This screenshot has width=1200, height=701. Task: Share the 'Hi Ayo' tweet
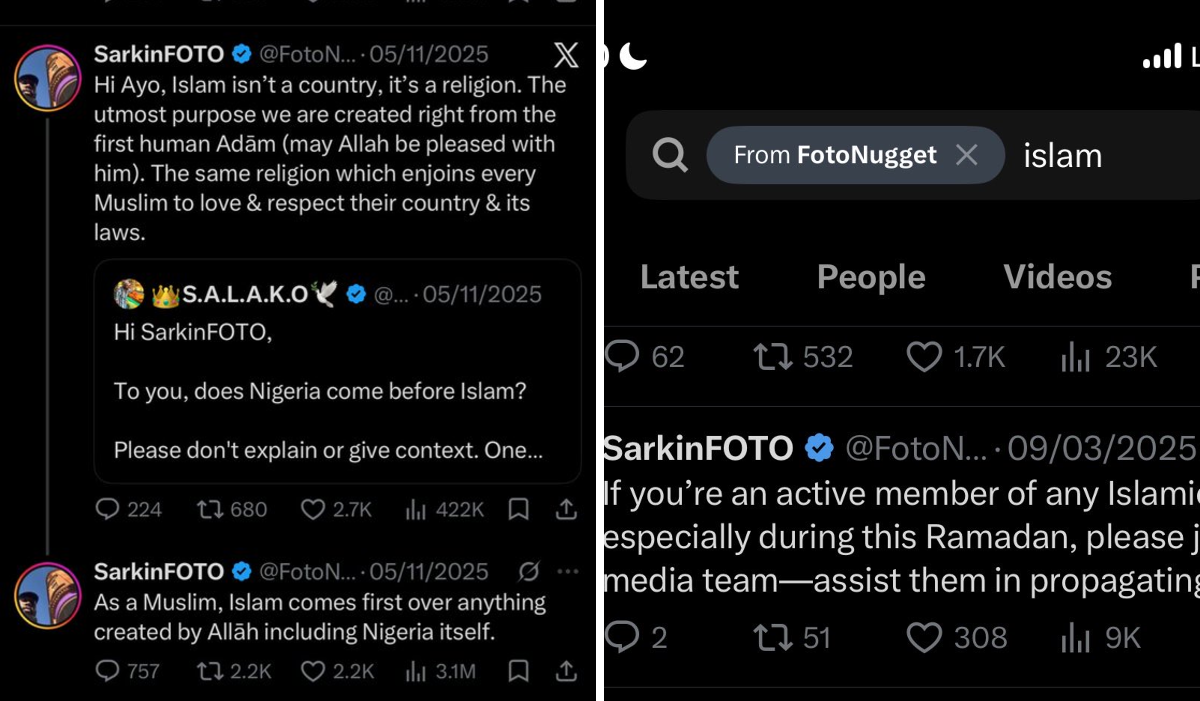(x=566, y=509)
